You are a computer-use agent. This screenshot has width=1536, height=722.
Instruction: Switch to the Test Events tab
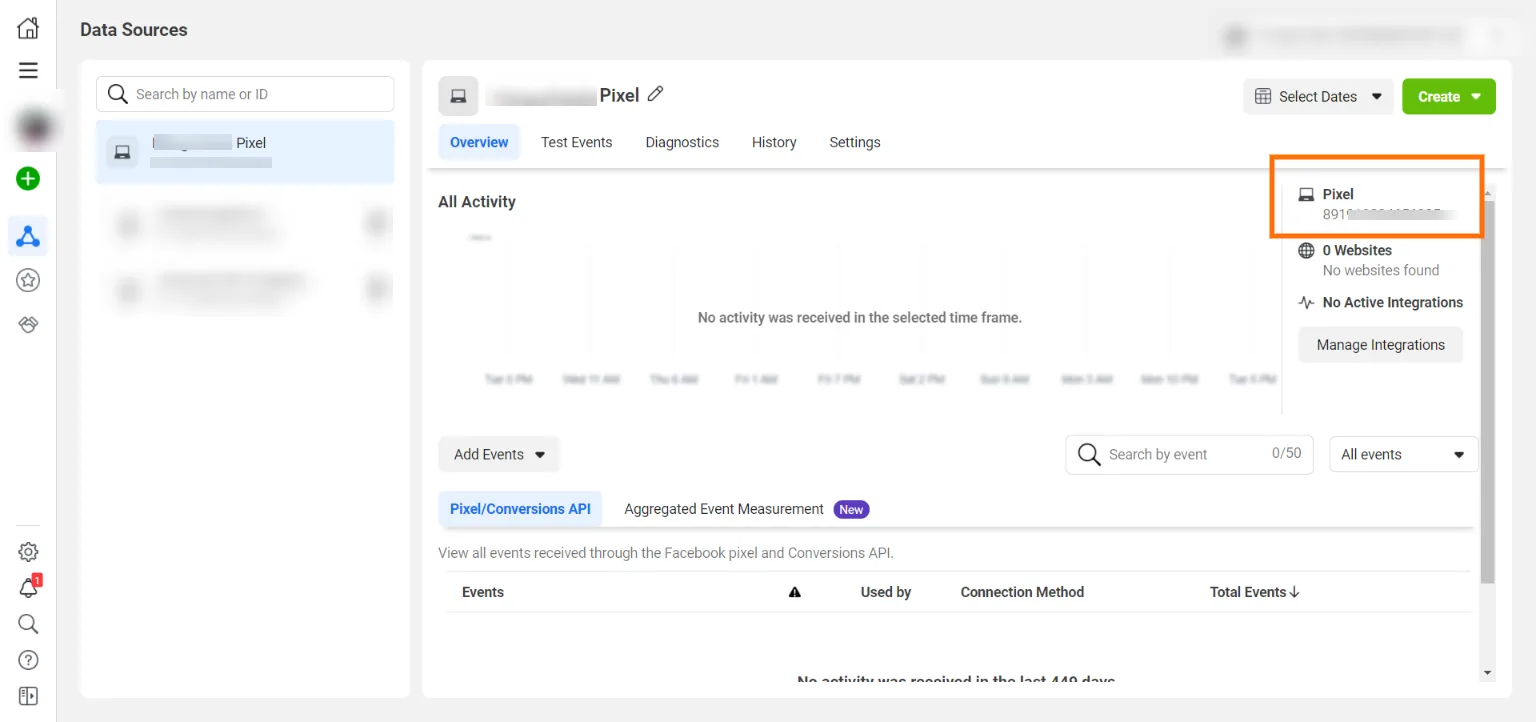tap(576, 142)
